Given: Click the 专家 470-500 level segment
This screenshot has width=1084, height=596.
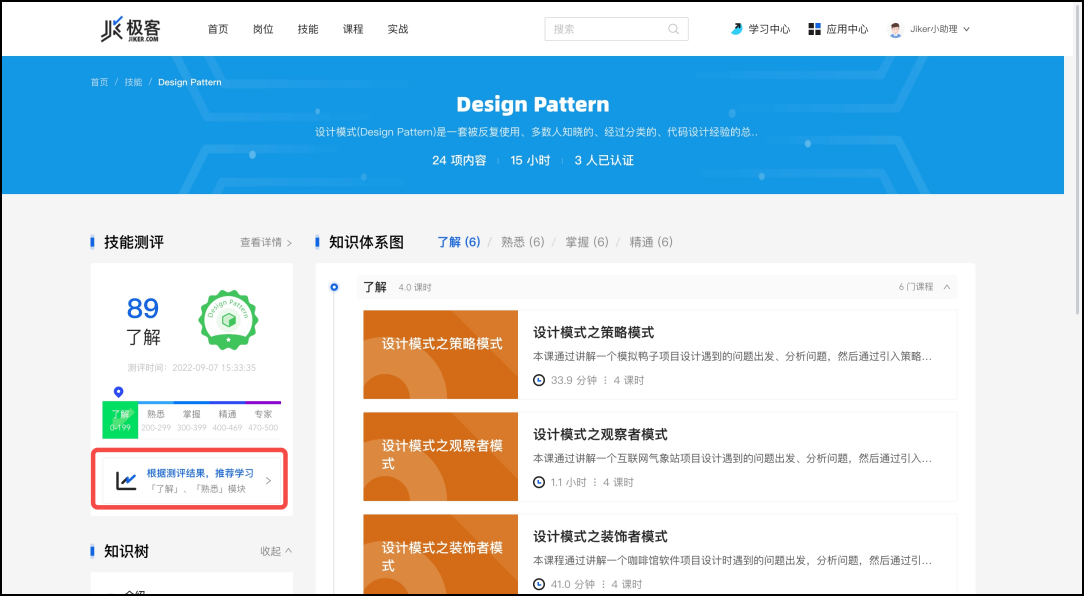Looking at the screenshot, I should pyautogui.click(x=263, y=420).
